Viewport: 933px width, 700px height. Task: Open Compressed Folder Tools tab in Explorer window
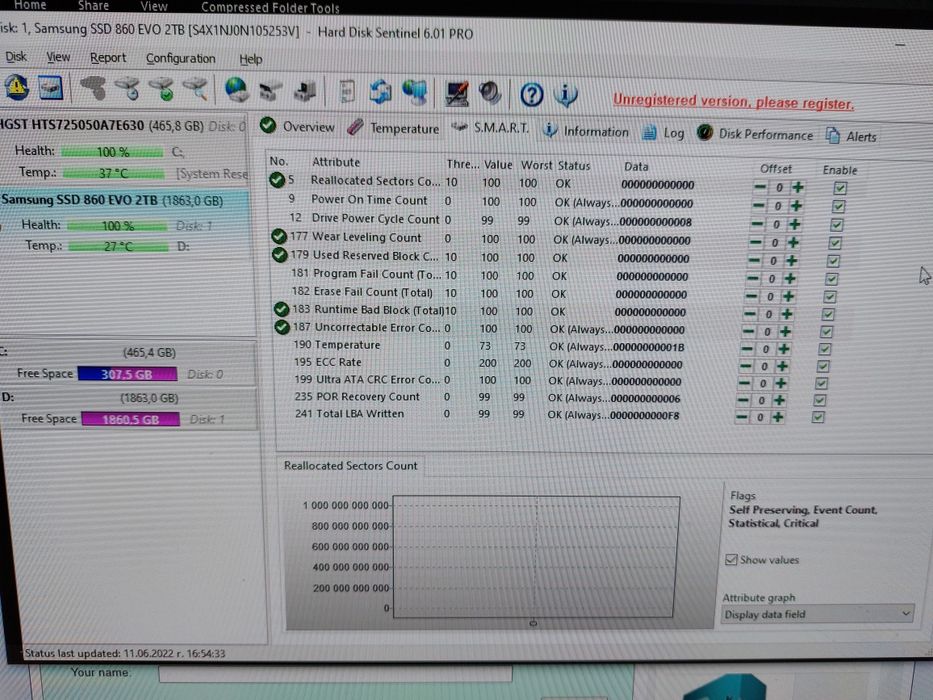click(270, 7)
